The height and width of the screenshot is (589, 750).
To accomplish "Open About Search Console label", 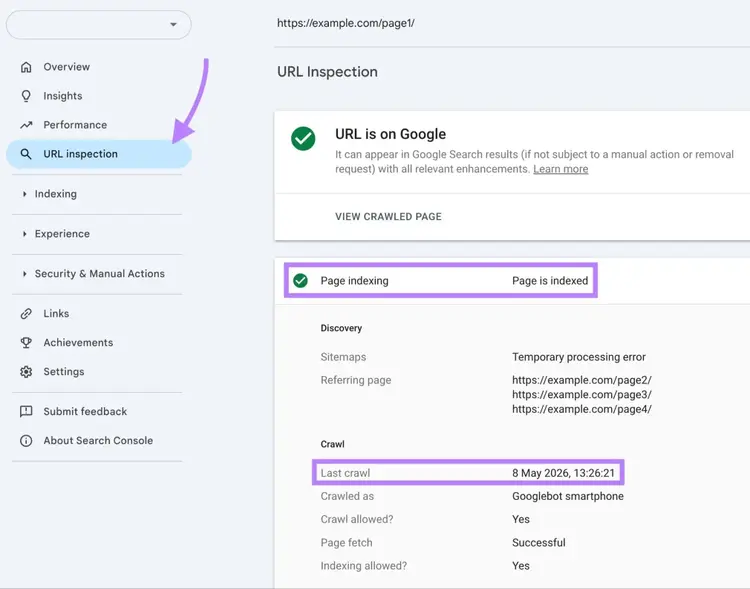I will (98, 441).
